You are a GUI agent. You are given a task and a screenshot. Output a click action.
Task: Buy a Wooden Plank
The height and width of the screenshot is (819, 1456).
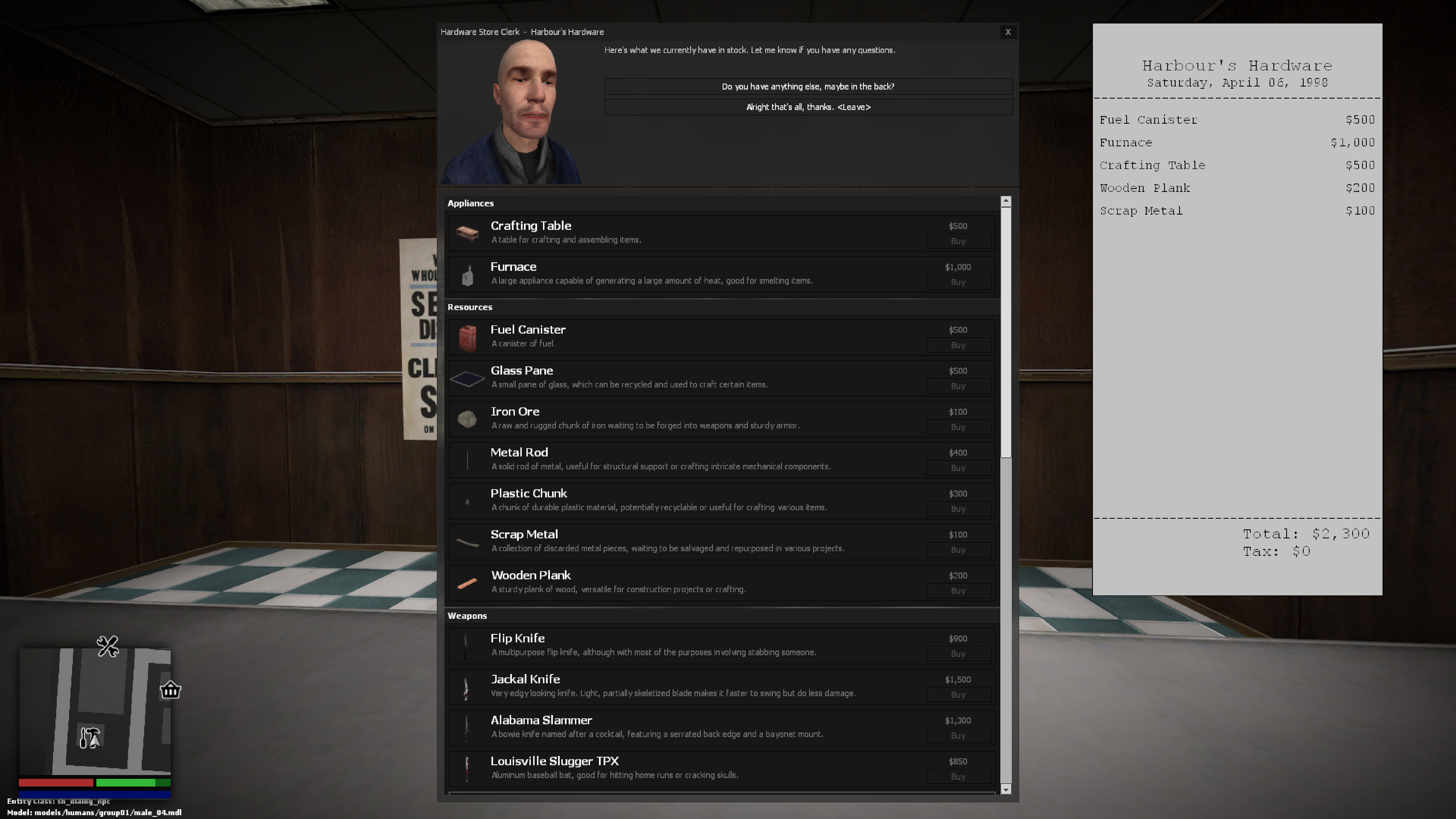958,591
